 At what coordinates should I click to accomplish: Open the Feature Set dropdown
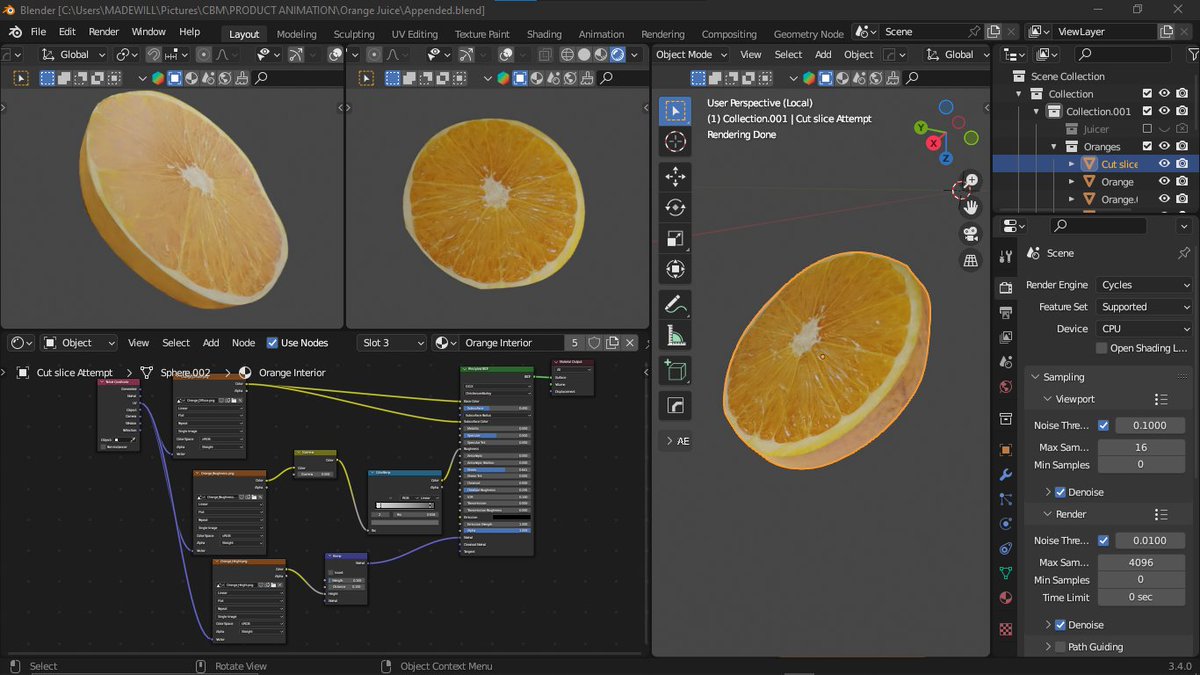pyautogui.click(x=1144, y=307)
